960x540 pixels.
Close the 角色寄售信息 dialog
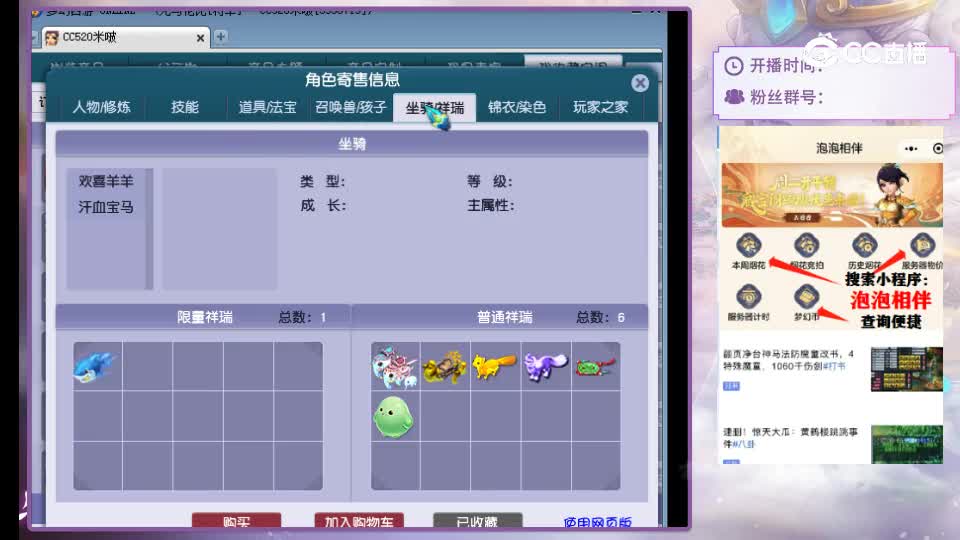640,83
